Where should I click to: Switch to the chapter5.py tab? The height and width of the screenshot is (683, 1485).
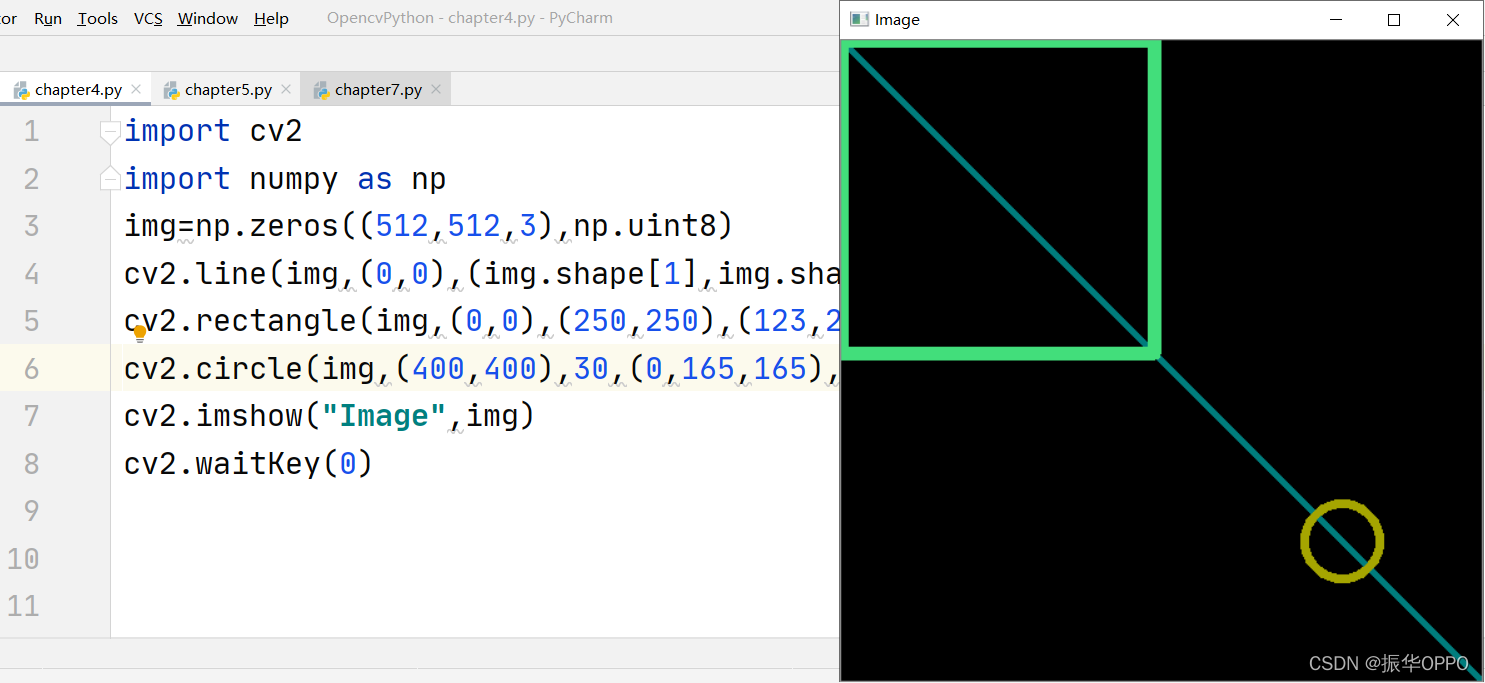point(228,90)
